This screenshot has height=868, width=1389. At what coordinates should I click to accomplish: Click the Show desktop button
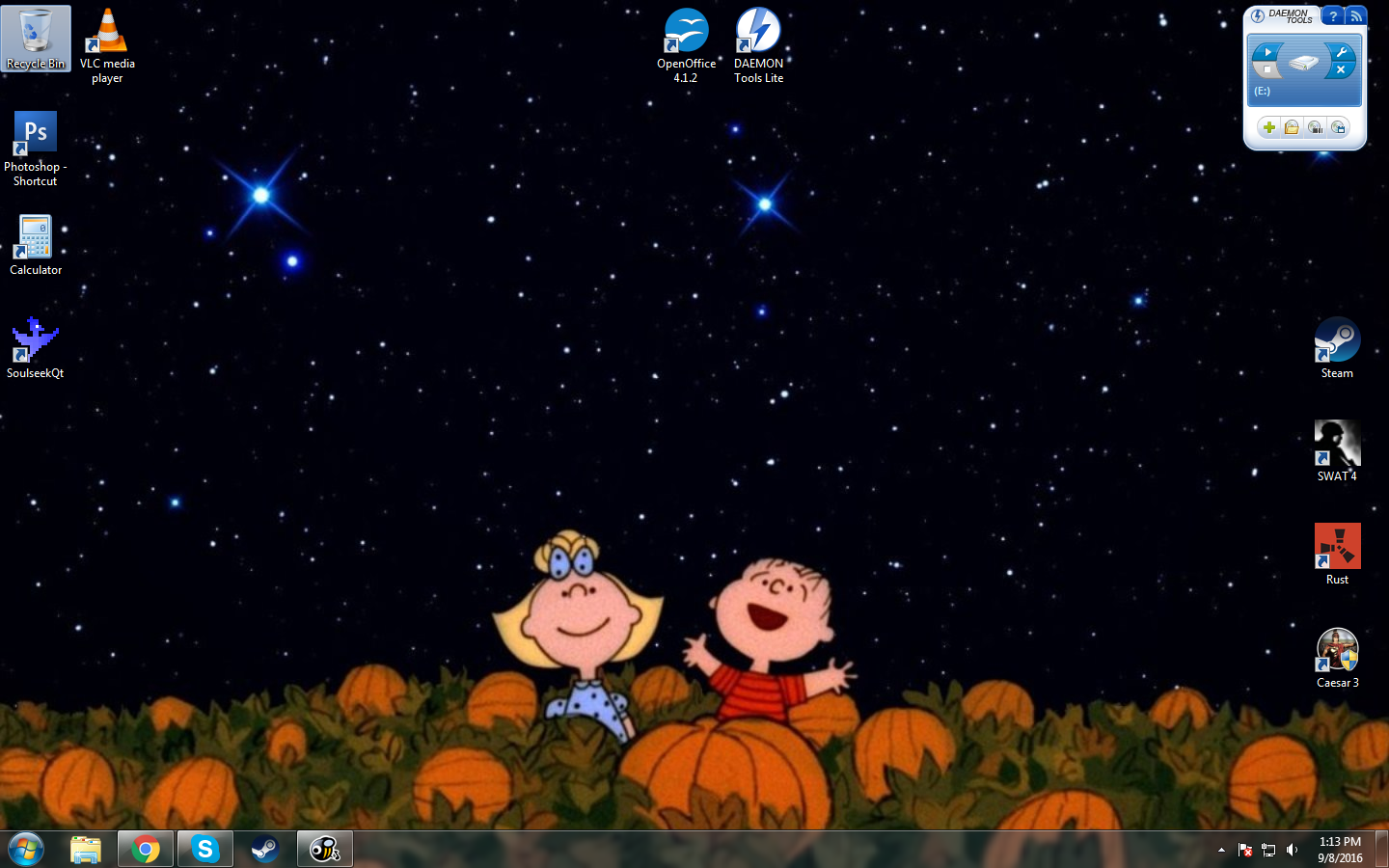[x=1381, y=850]
